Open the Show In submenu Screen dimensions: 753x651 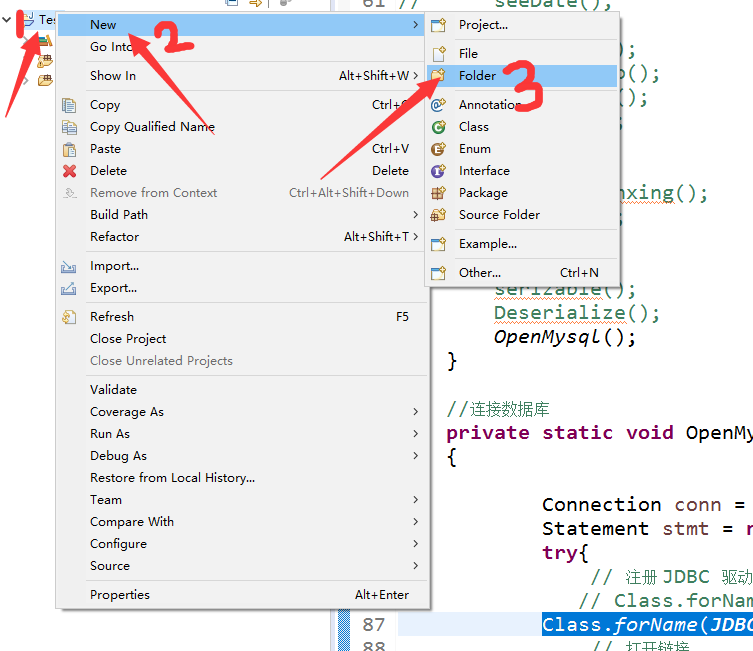point(240,76)
